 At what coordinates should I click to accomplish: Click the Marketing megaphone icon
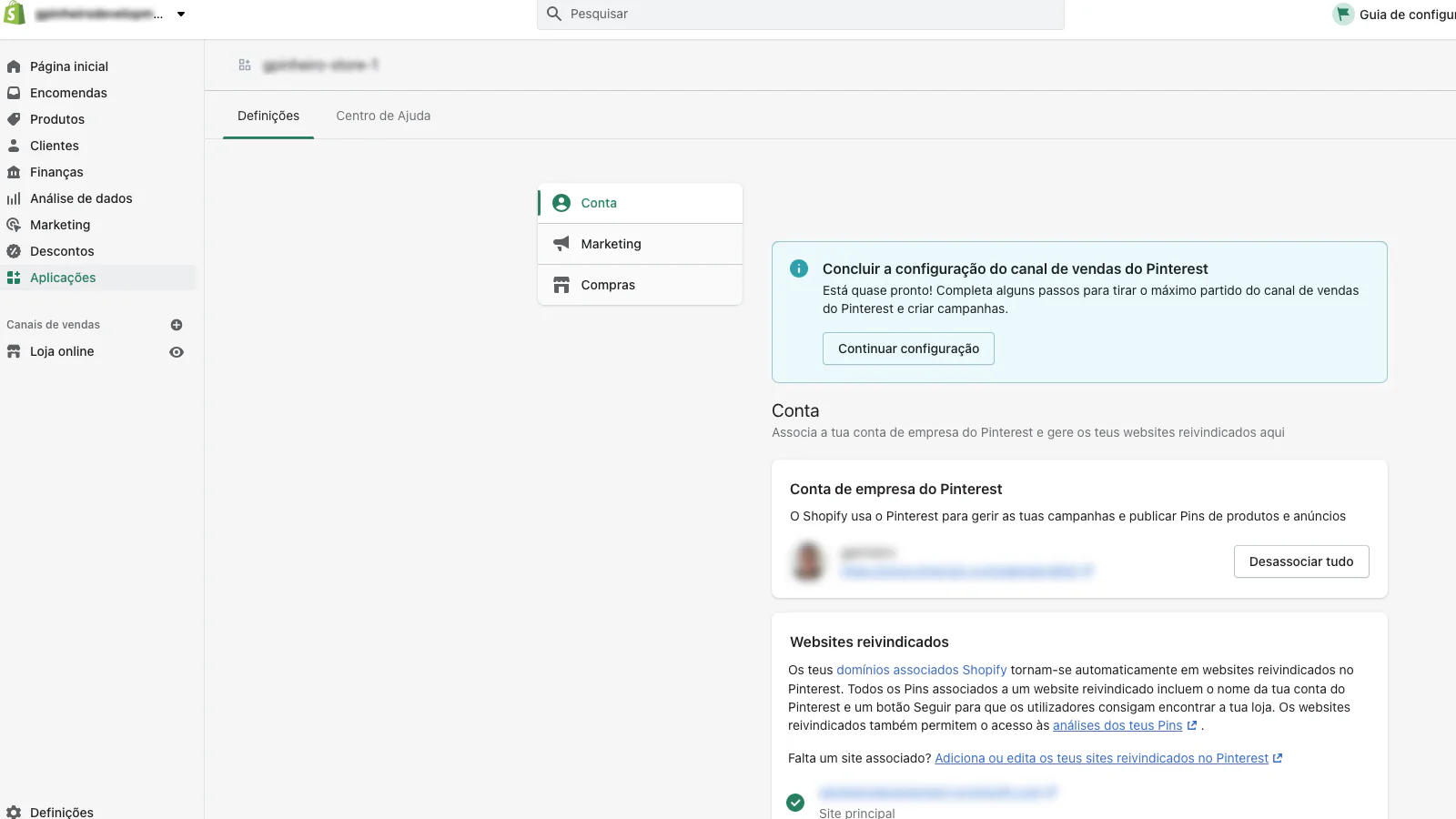[x=561, y=244]
